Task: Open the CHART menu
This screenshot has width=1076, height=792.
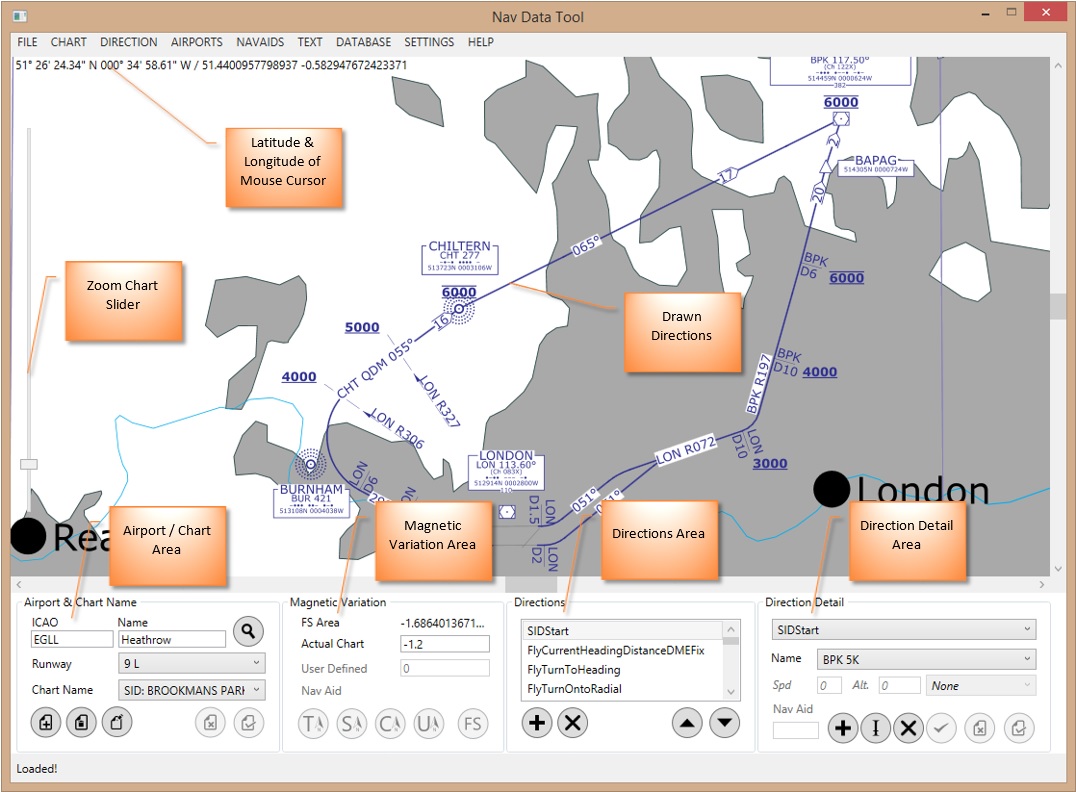Action: (x=69, y=42)
